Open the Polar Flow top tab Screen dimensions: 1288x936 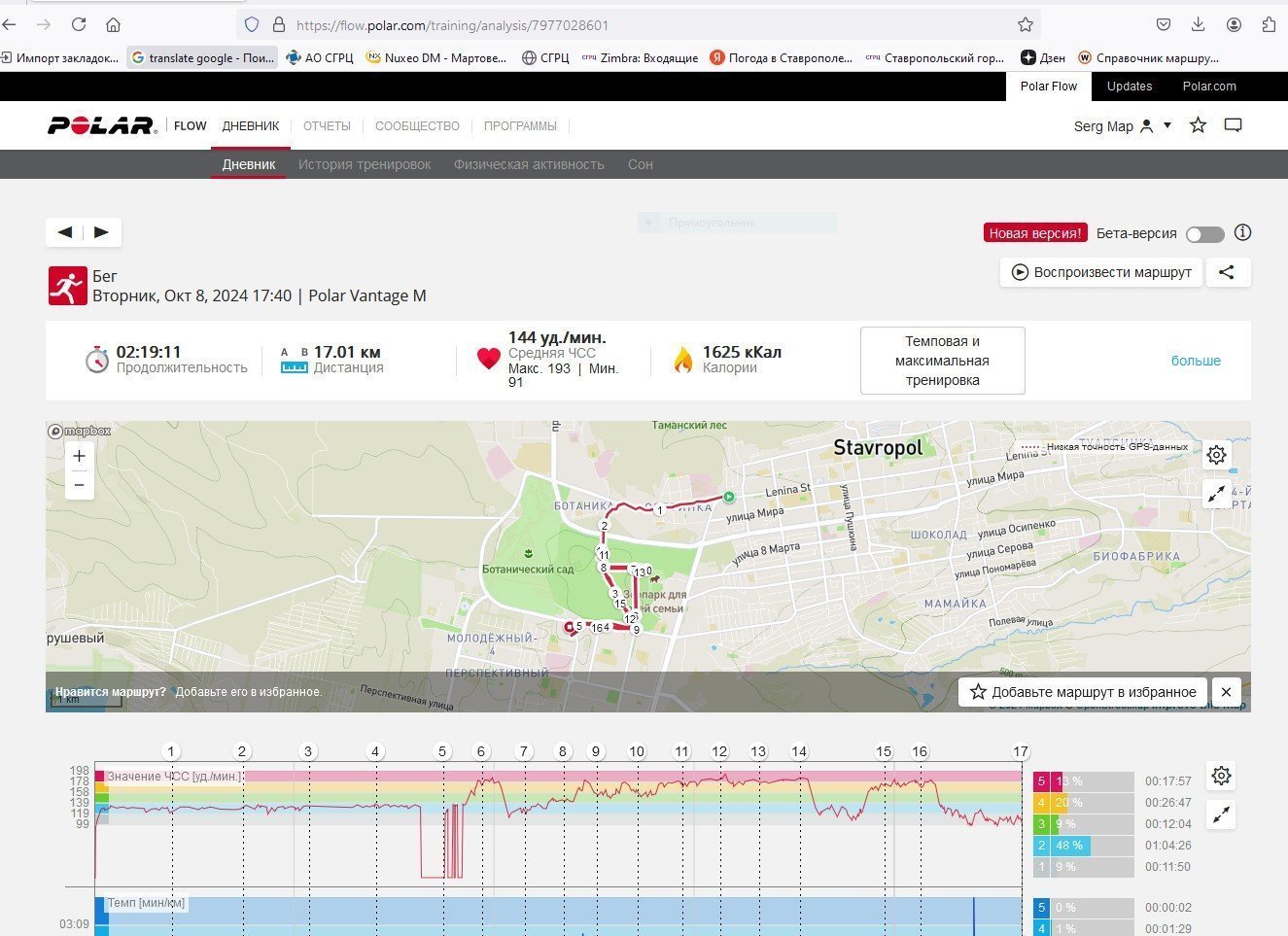coord(1049,87)
